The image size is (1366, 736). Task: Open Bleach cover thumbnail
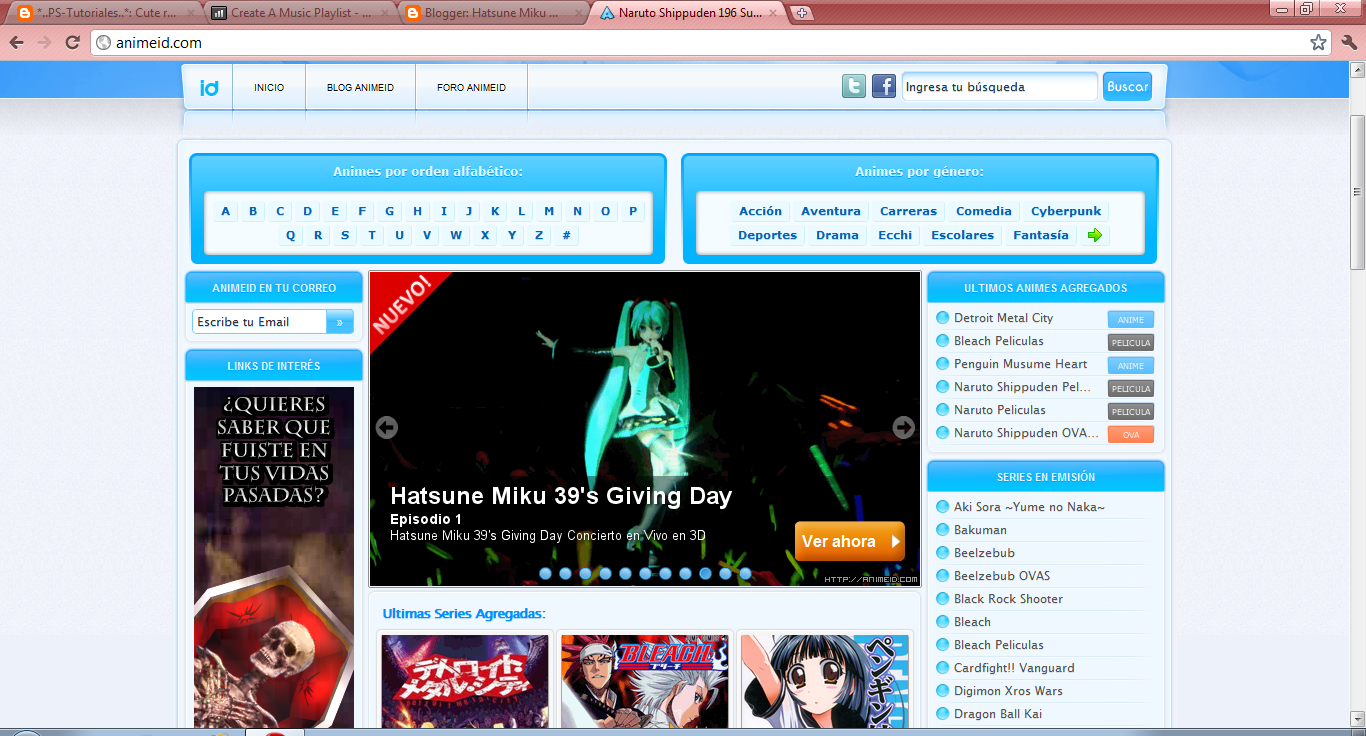pyautogui.click(x=645, y=681)
